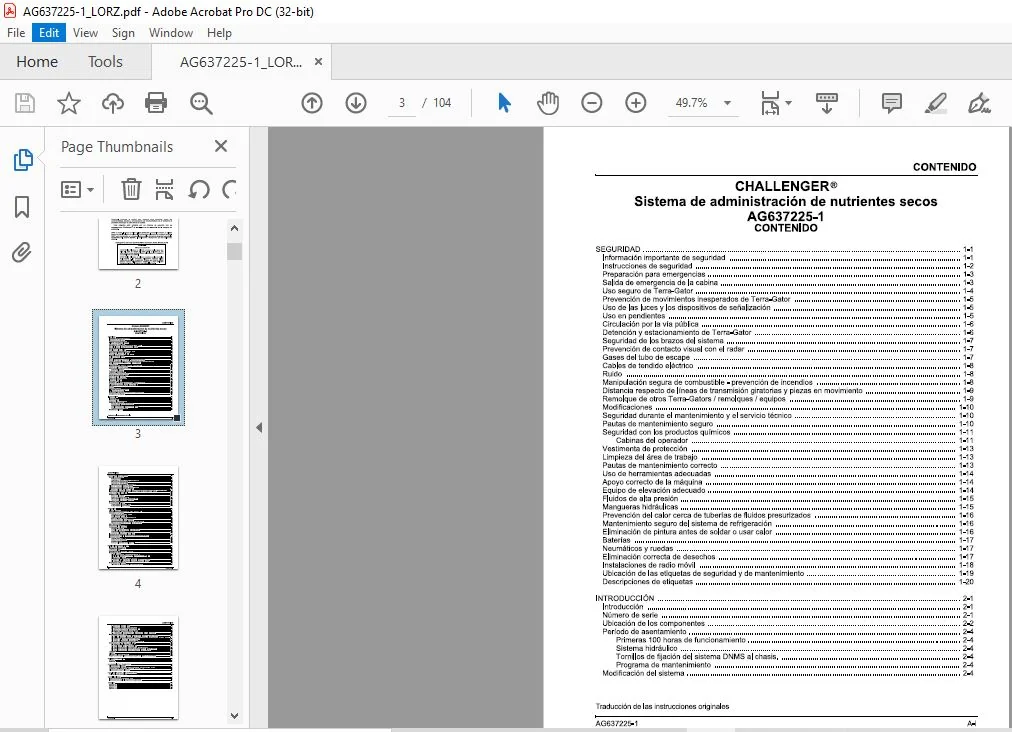
Task: Click the page number input field
Action: [401, 103]
